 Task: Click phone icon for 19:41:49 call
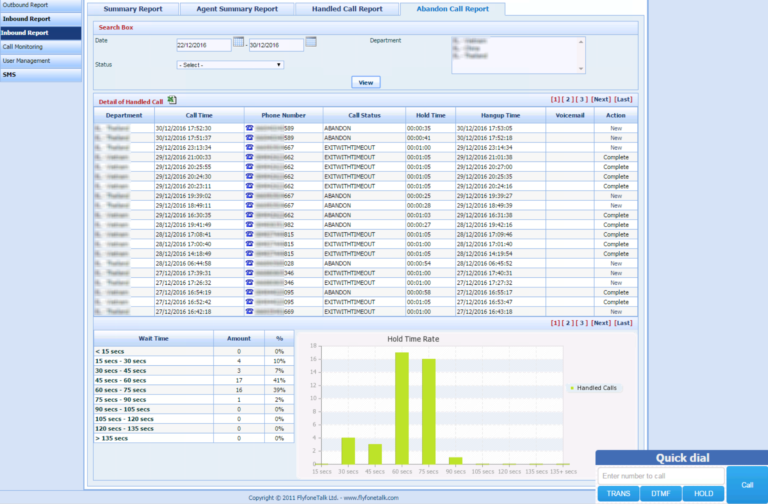coord(249,225)
